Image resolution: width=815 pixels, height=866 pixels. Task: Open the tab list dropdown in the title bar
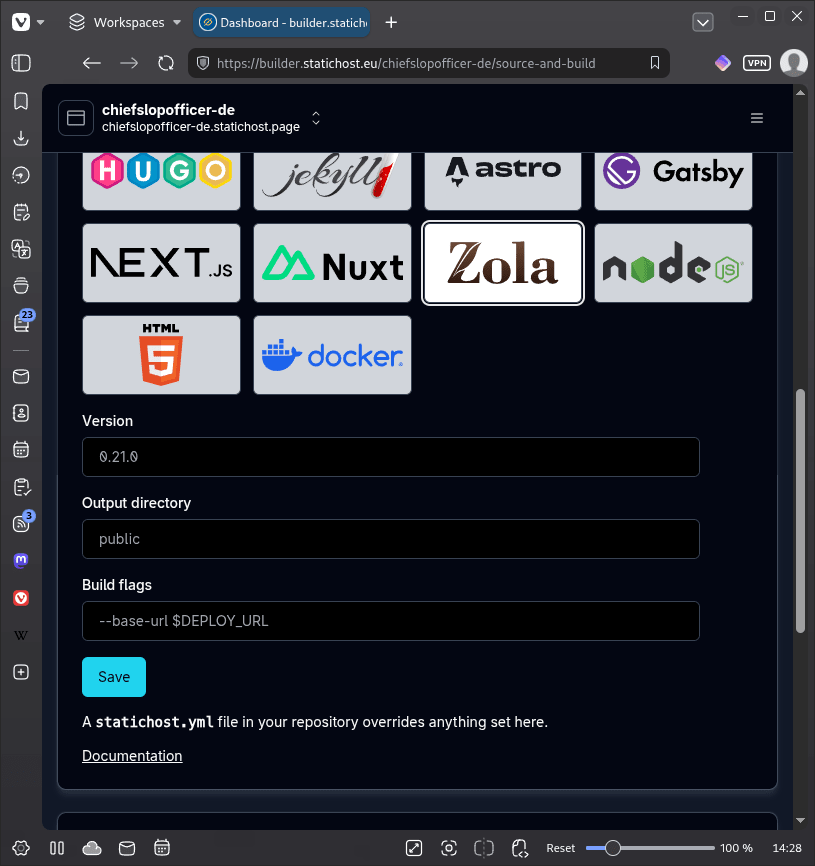(x=703, y=22)
